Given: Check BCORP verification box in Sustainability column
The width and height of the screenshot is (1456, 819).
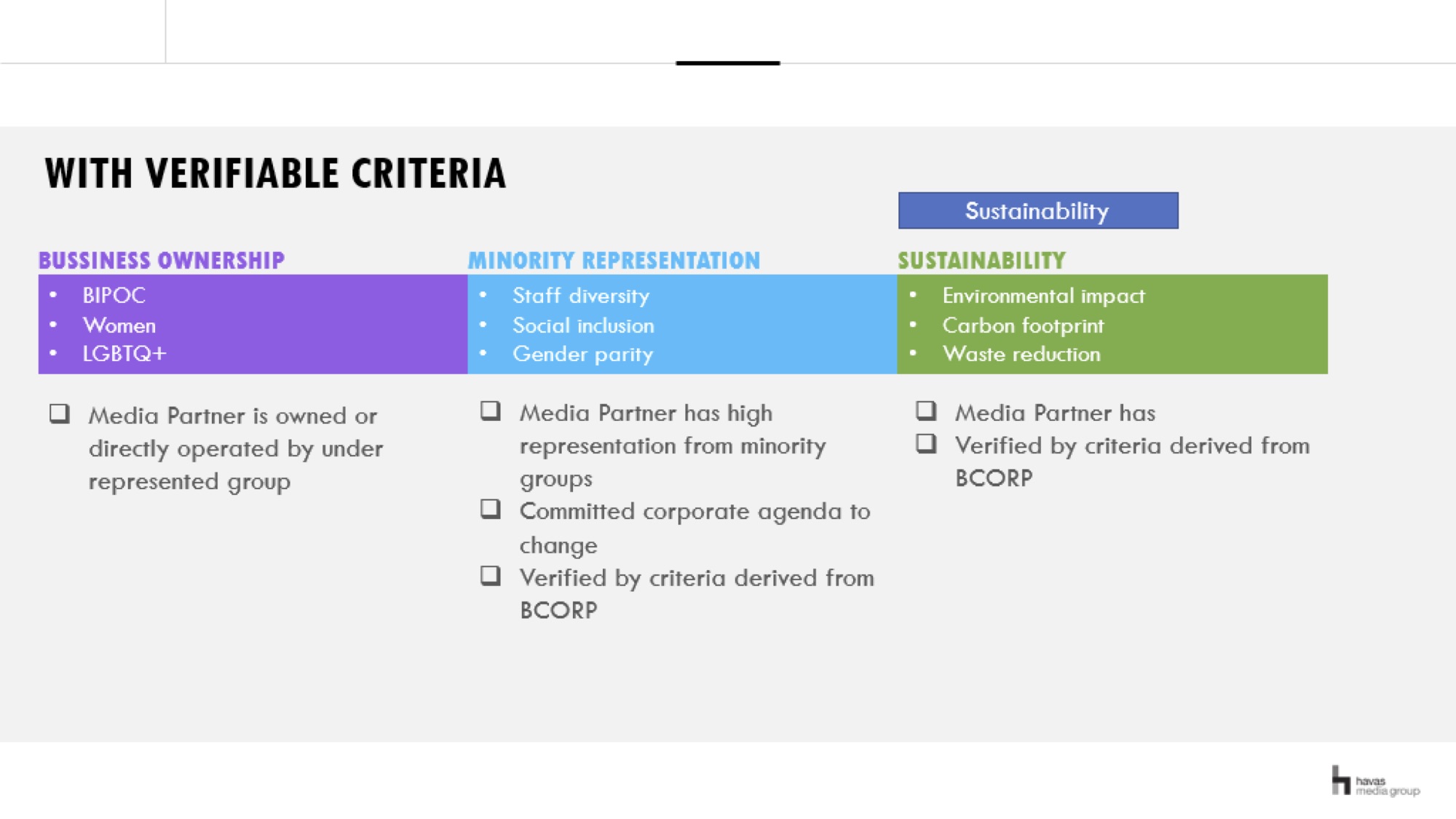Looking at the screenshot, I should tap(926, 443).
